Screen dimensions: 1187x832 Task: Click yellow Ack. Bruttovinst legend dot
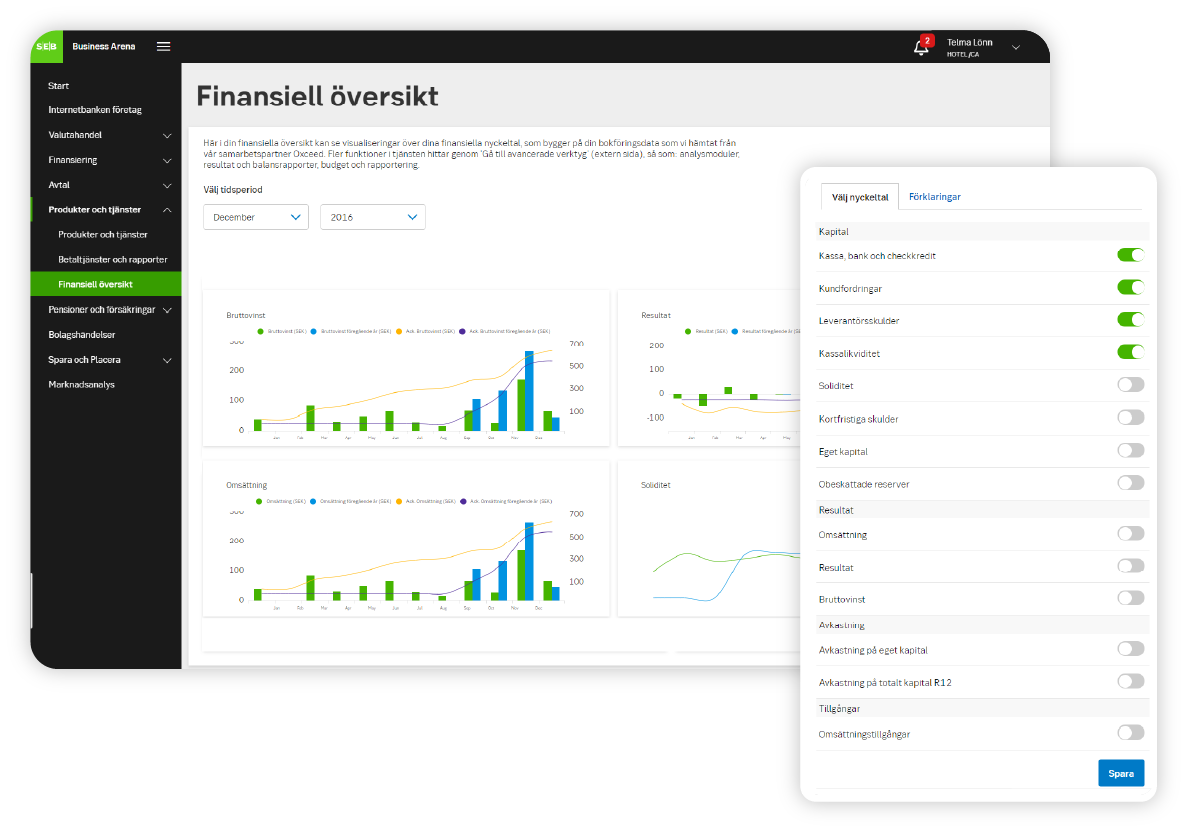click(x=398, y=331)
